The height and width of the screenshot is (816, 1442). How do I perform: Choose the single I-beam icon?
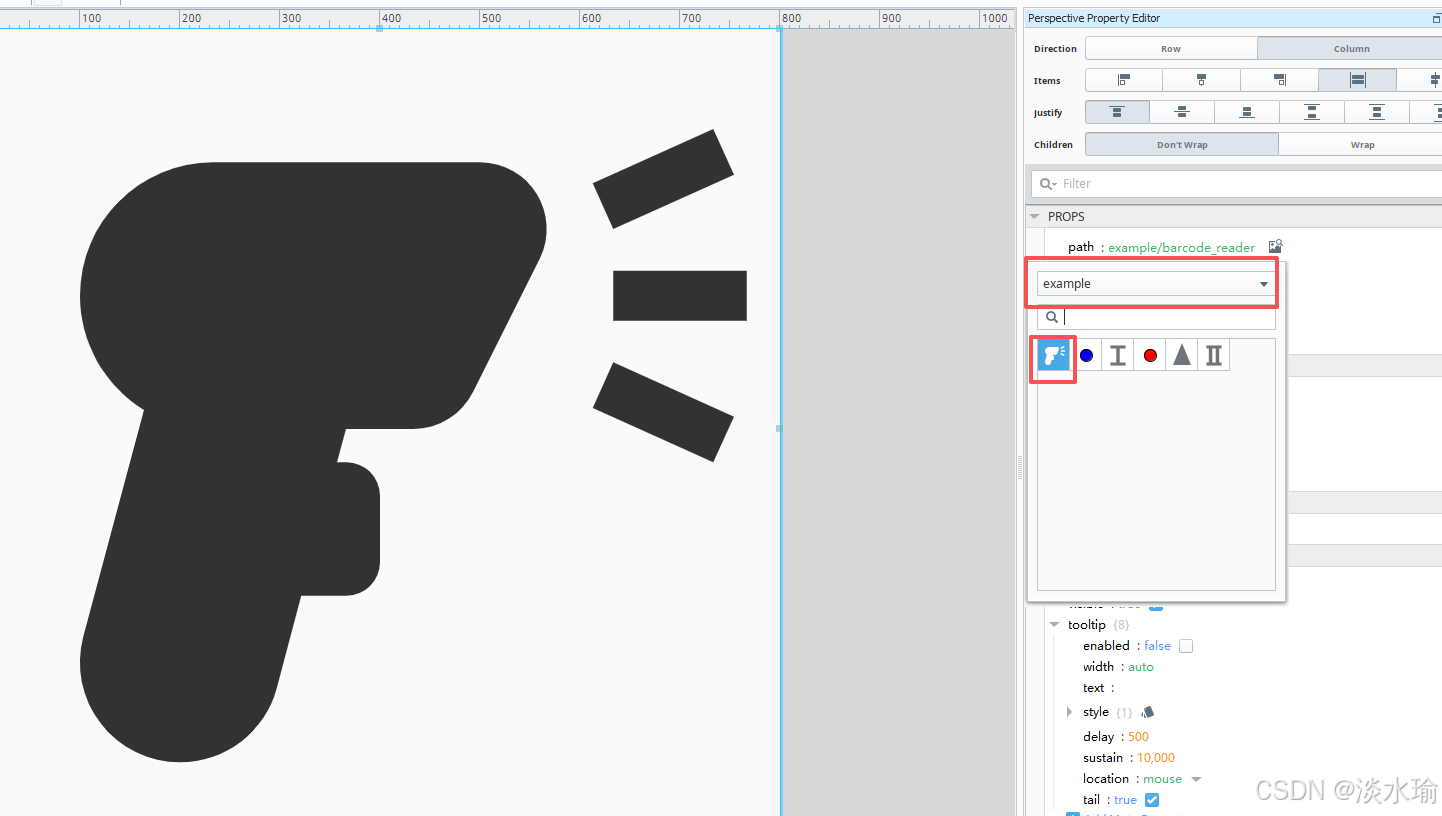point(1118,355)
